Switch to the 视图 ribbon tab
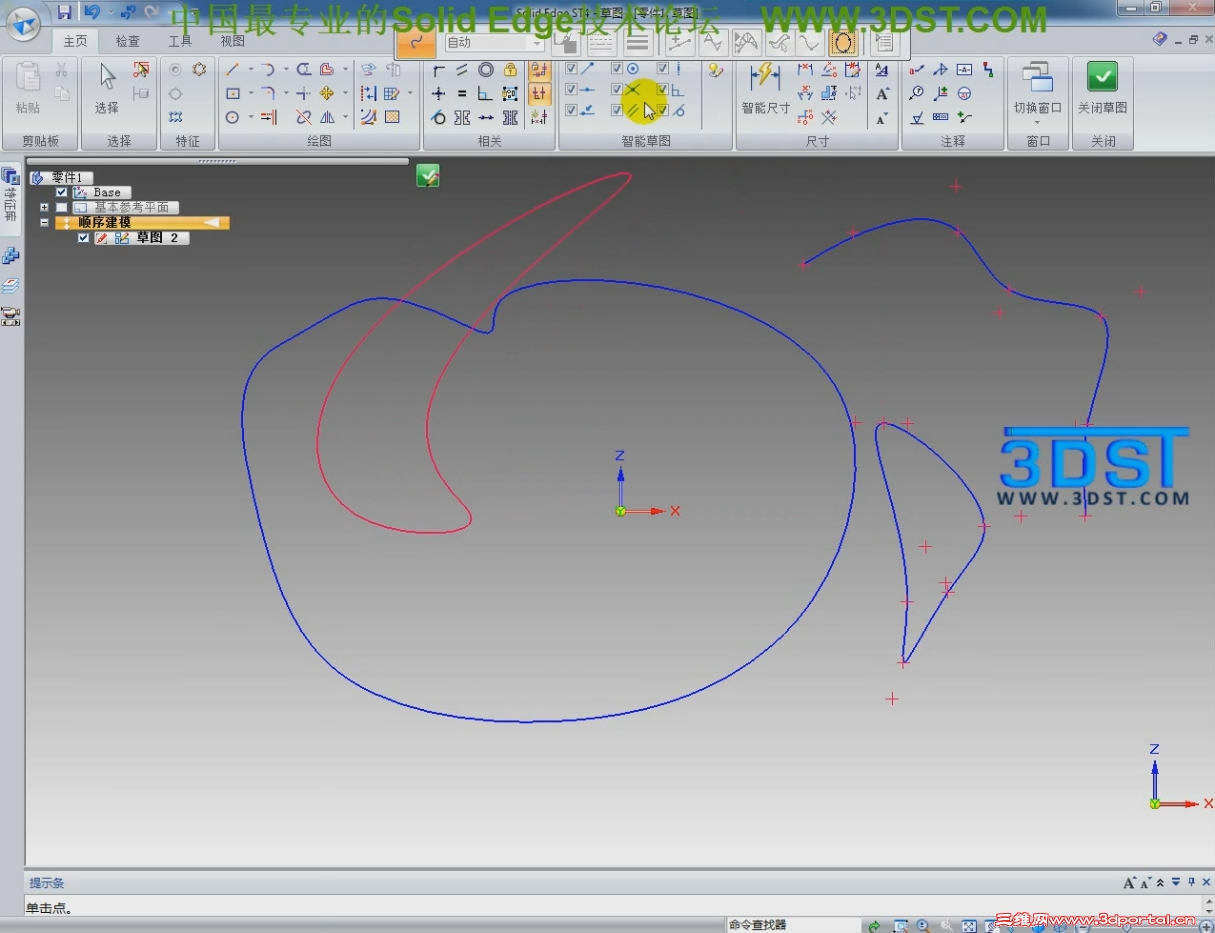1215x933 pixels. [x=232, y=41]
